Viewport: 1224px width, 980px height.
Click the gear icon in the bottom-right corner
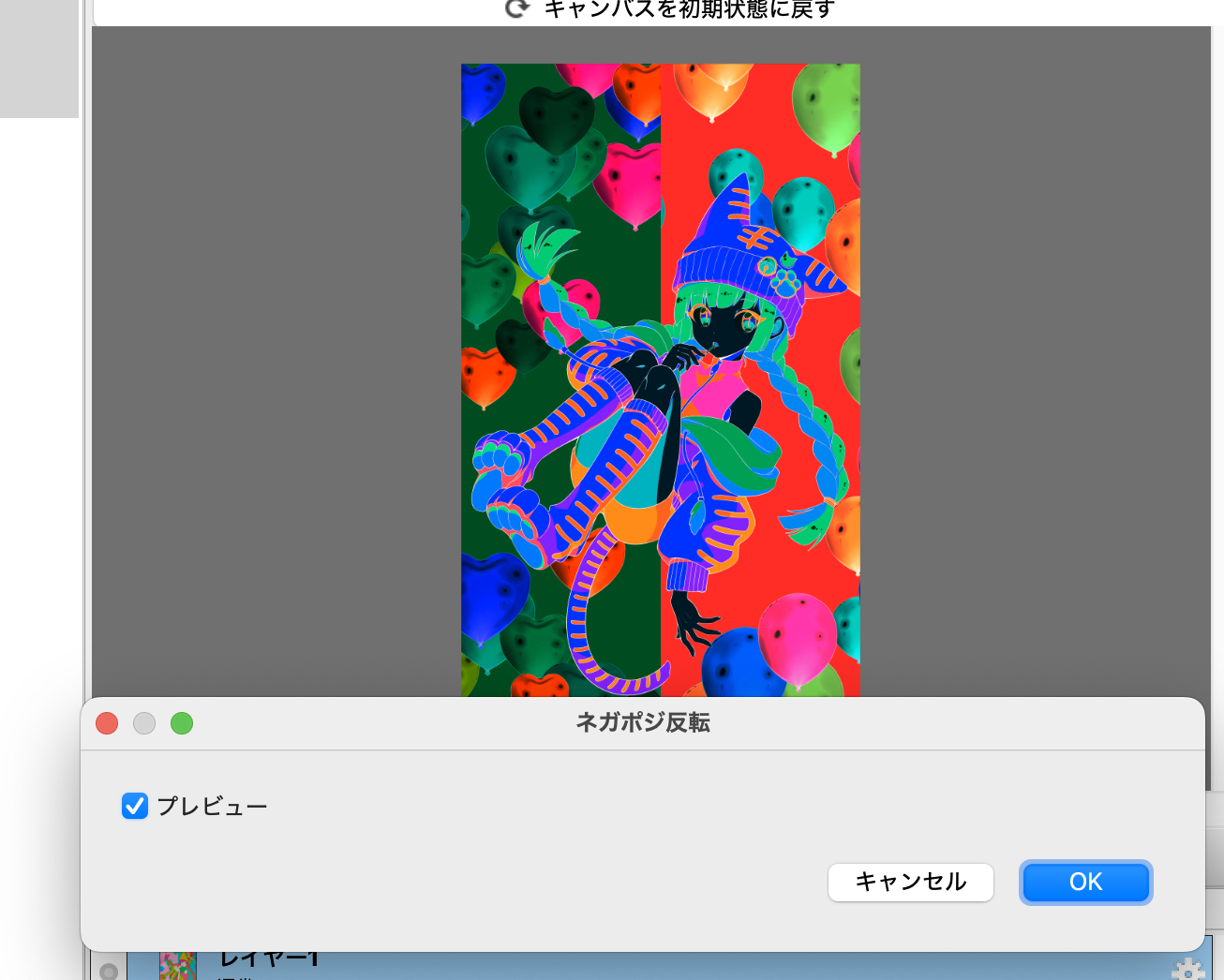(1187, 972)
